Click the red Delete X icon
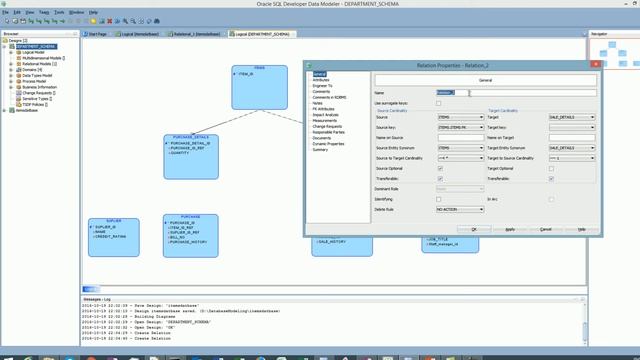 point(109,21)
